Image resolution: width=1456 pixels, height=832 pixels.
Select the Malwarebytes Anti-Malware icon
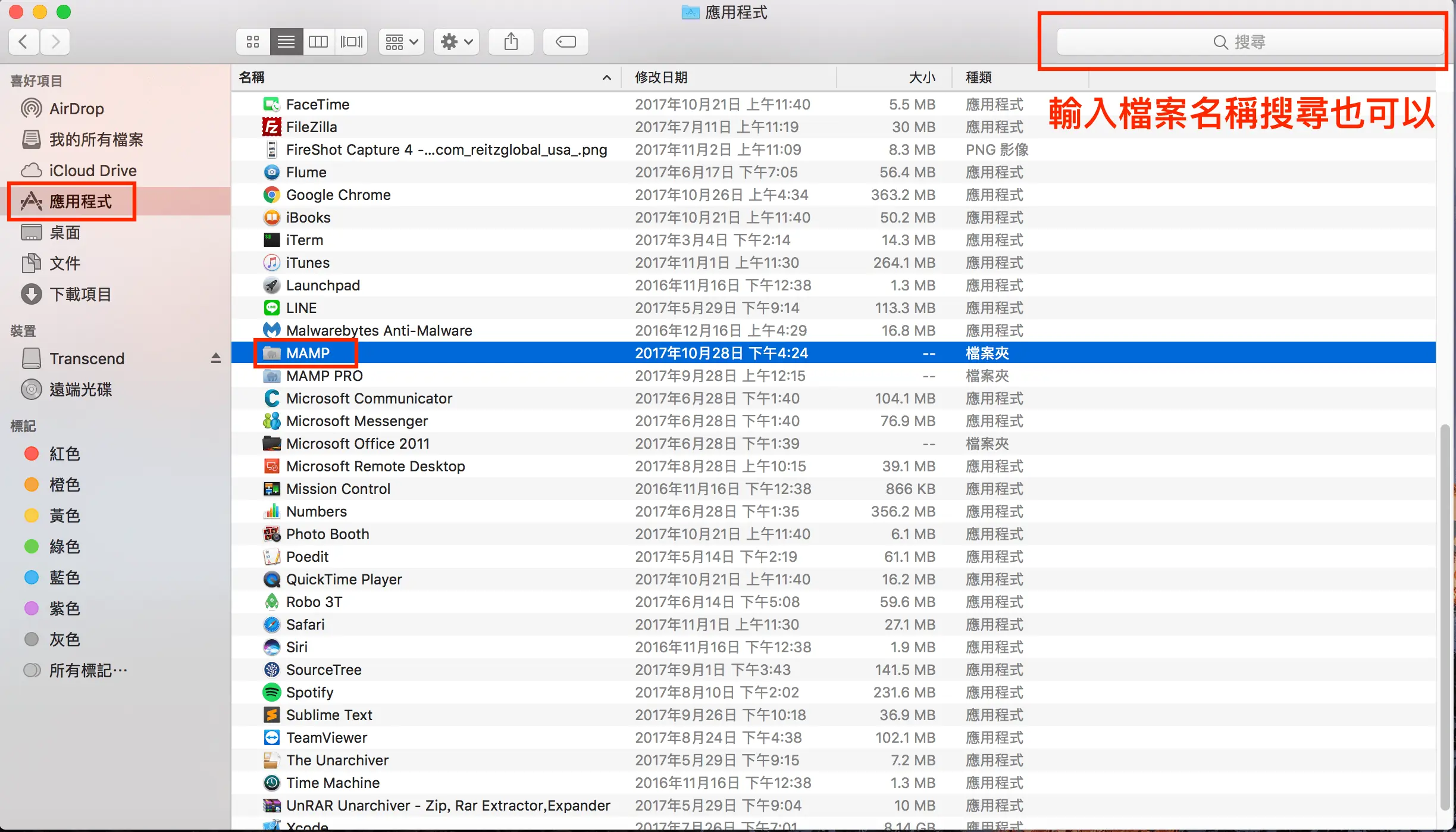pyautogui.click(x=271, y=330)
